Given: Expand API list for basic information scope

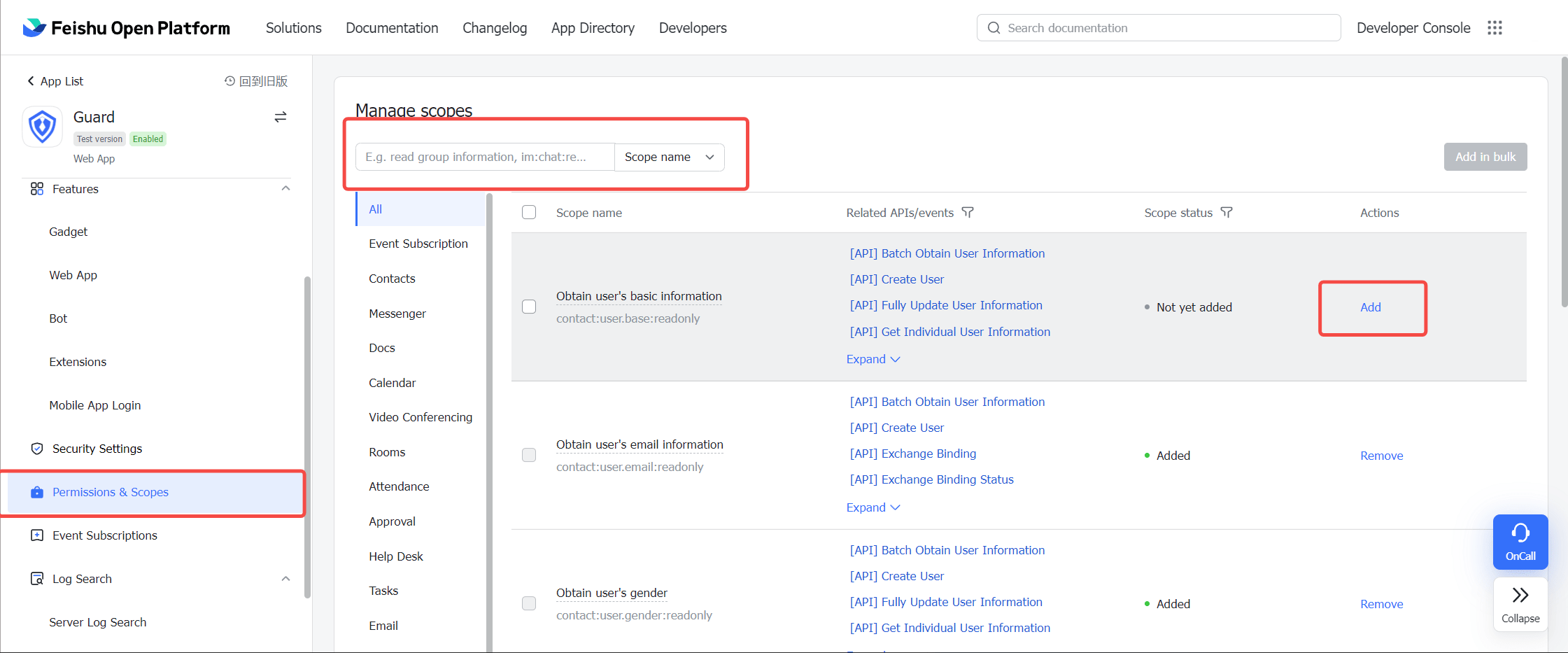Looking at the screenshot, I should 873,359.
